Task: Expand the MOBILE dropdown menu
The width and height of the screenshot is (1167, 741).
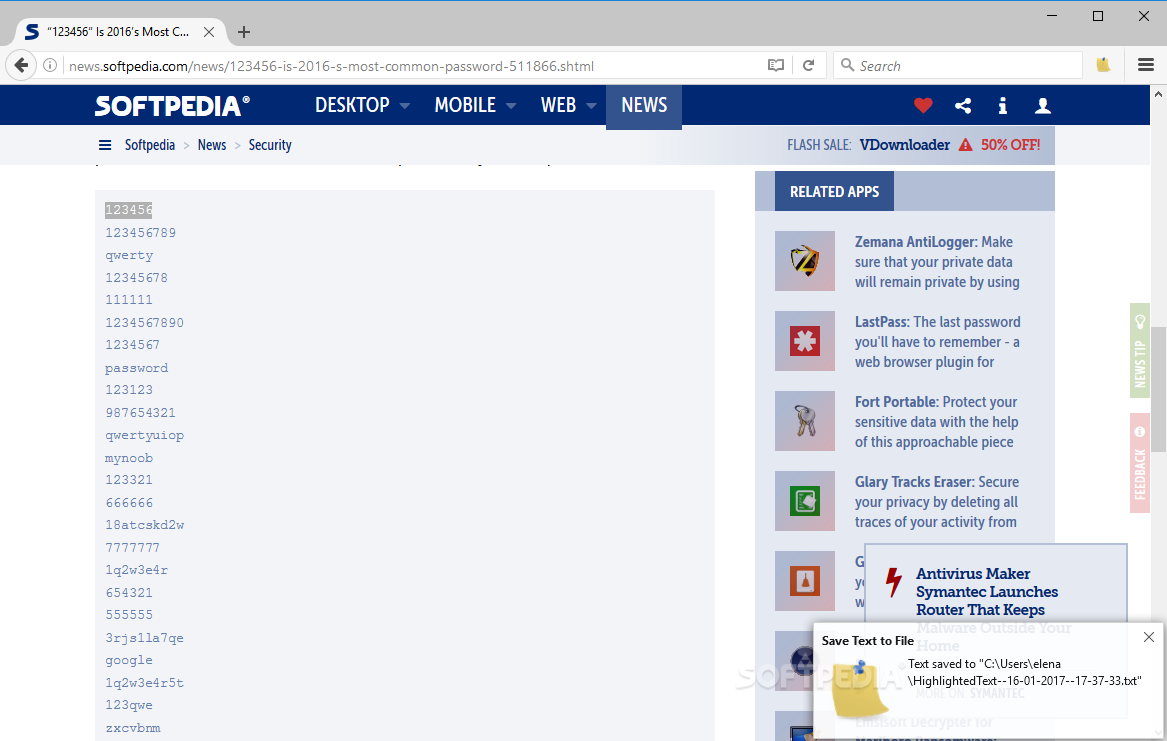Action: click(x=475, y=105)
